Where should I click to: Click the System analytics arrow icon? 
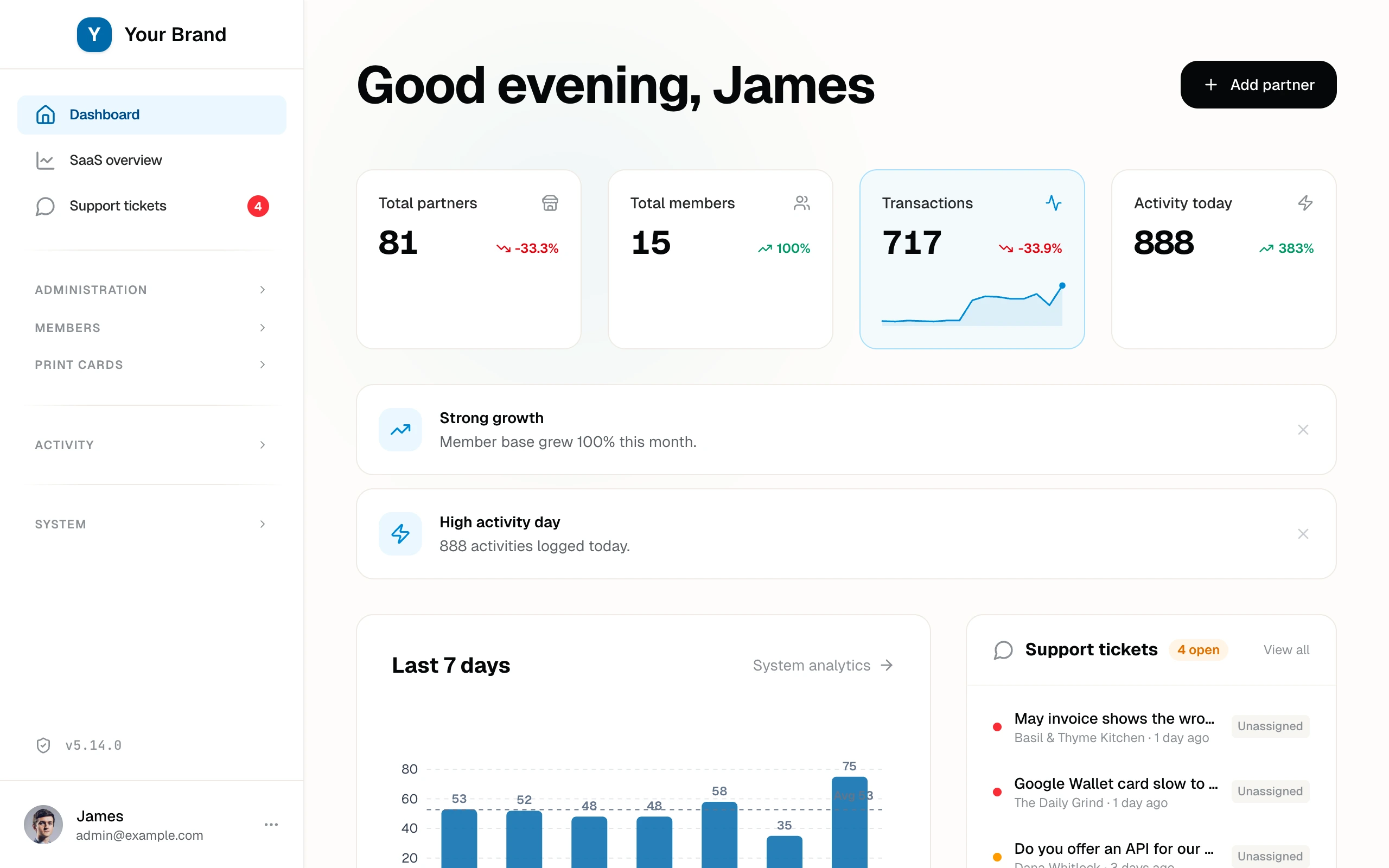pos(887,665)
